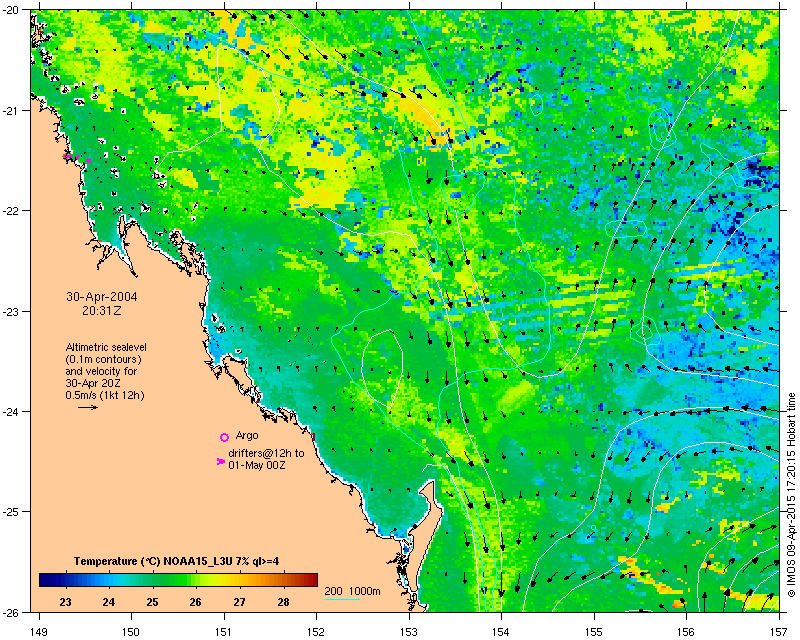Click the colorbar label '26'
Viewport: 800px width, 640px height.
(x=195, y=602)
